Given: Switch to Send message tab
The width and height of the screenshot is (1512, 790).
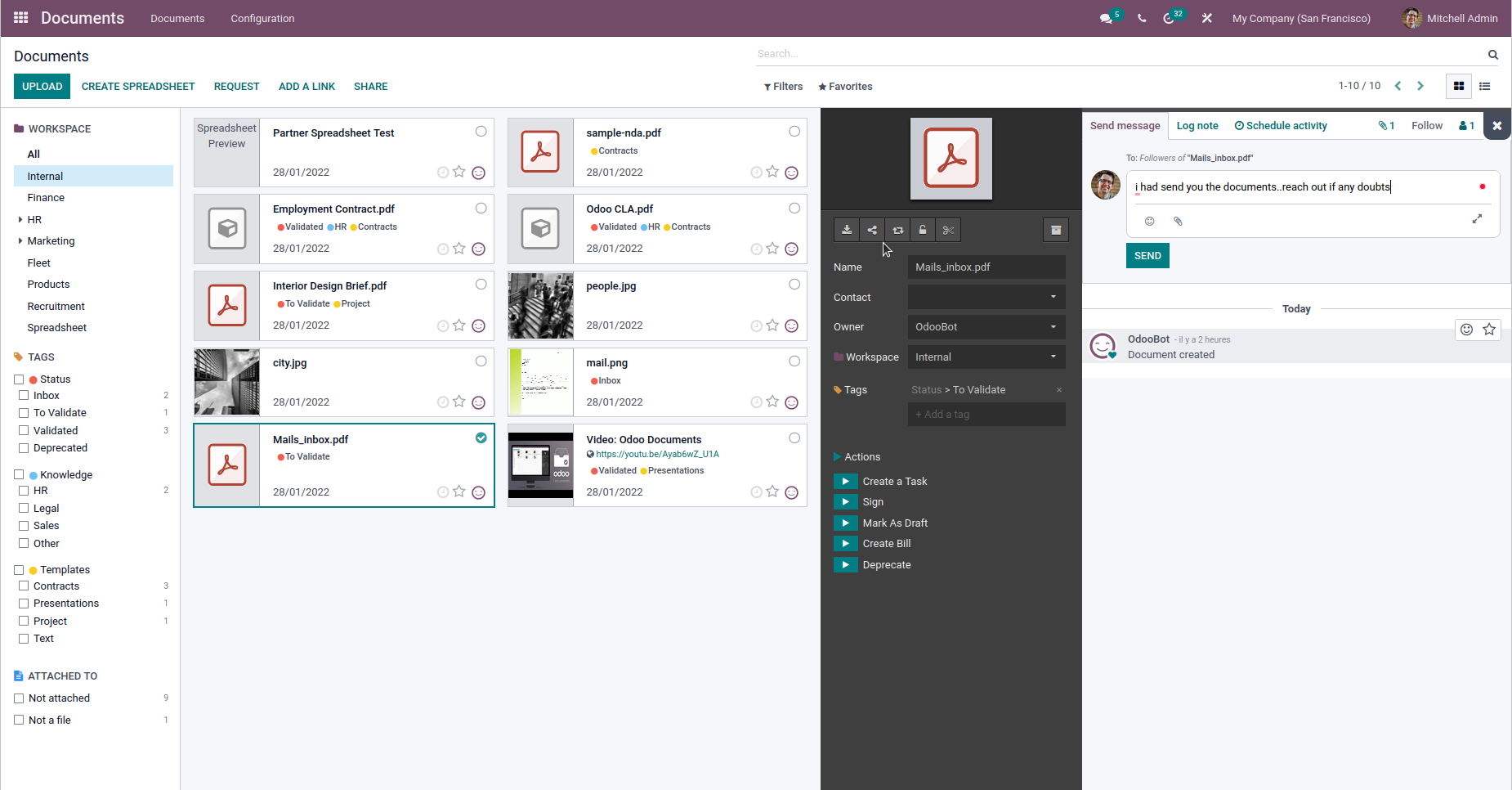Looking at the screenshot, I should pos(1125,125).
